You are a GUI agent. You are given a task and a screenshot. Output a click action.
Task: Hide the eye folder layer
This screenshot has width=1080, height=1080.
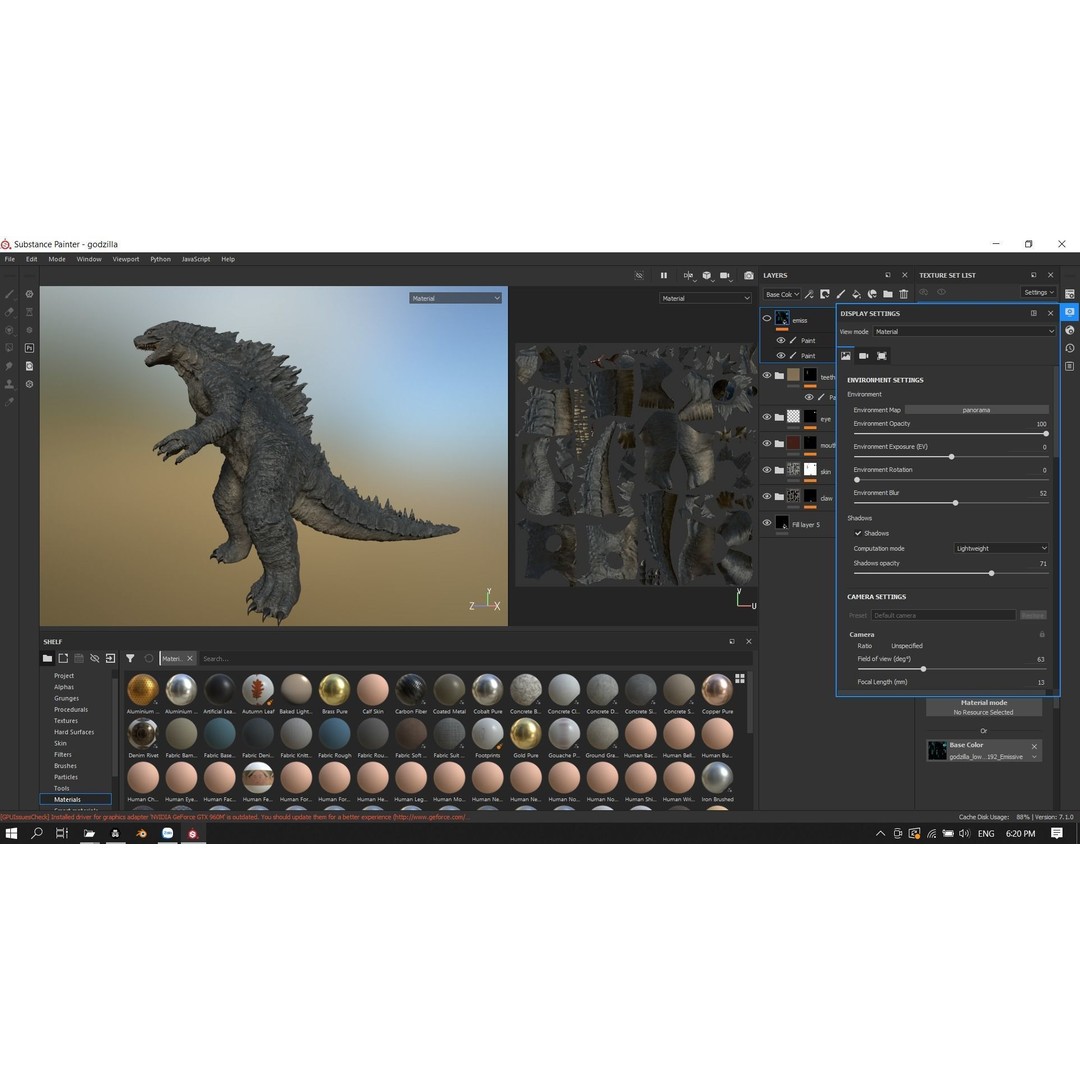[767, 417]
